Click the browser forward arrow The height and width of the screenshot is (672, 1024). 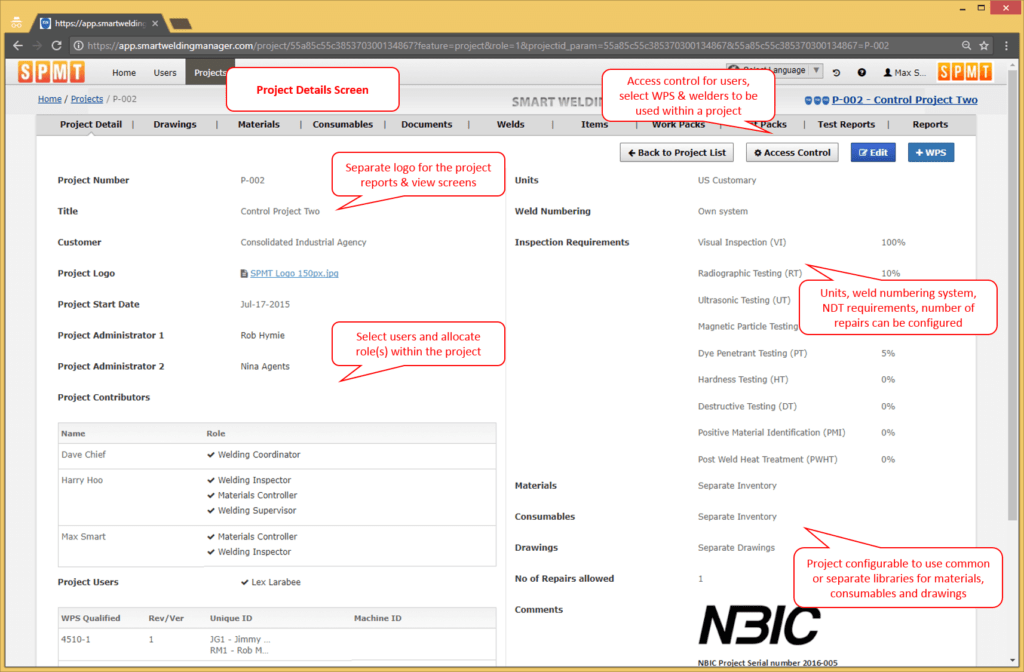[37, 46]
